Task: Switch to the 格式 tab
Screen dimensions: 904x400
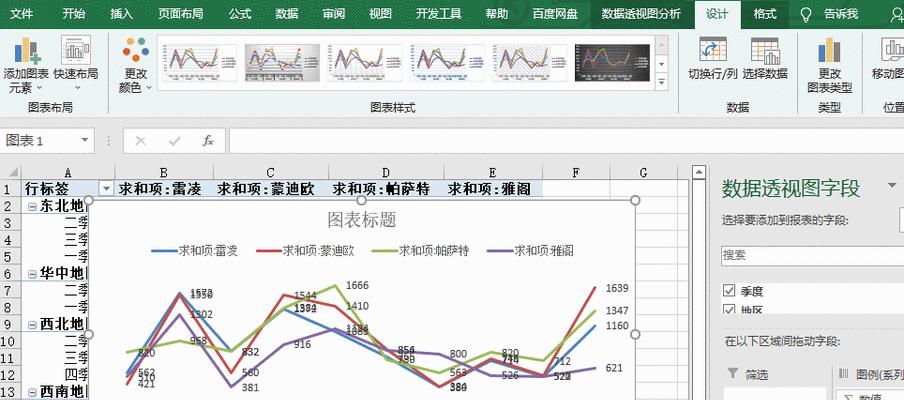Action: 765,14
